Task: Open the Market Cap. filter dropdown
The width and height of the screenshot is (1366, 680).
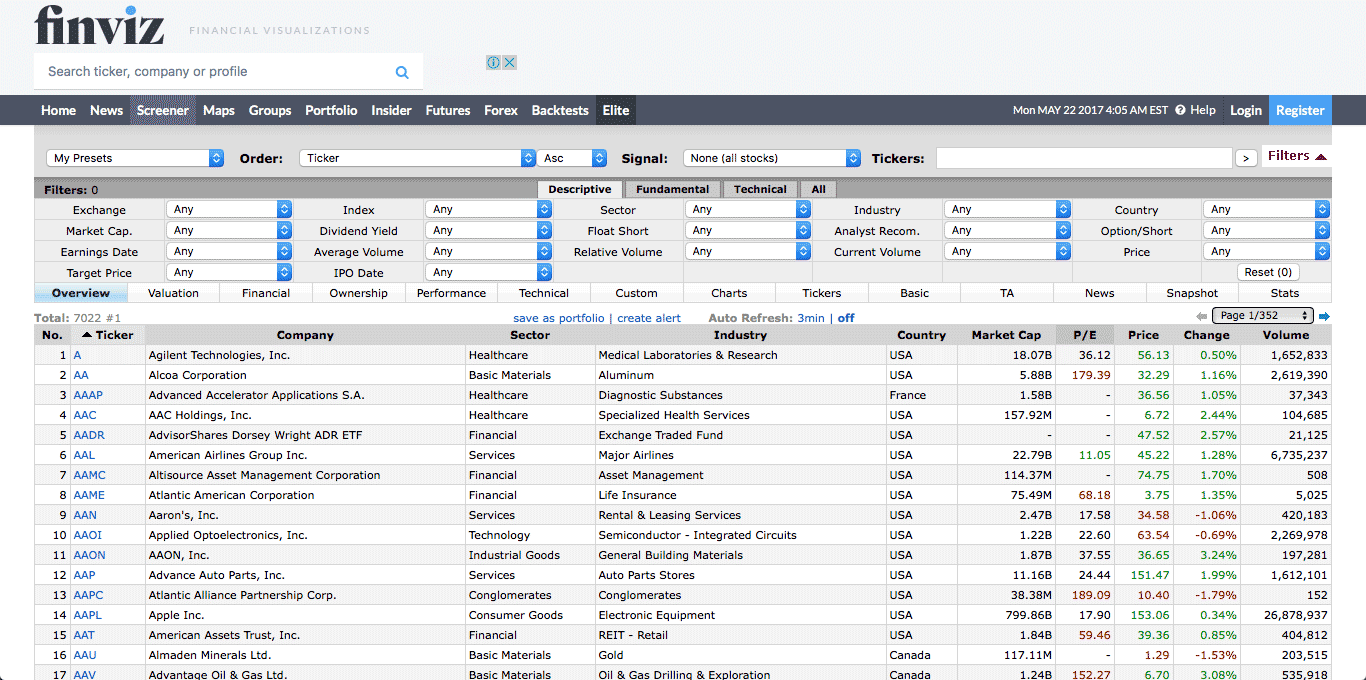Action: pos(228,230)
